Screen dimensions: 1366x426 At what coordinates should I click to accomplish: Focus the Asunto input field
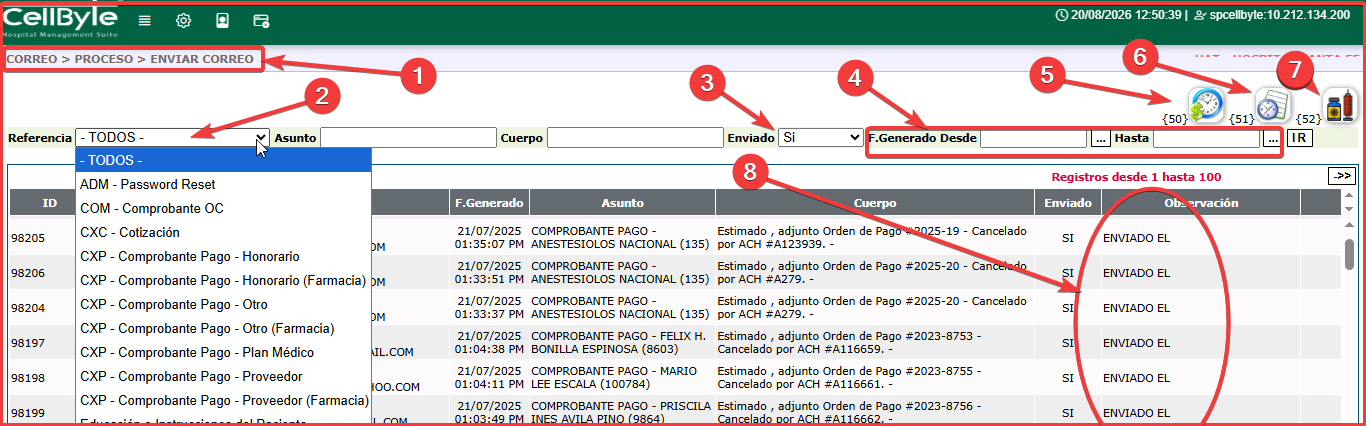(x=408, y=137)
